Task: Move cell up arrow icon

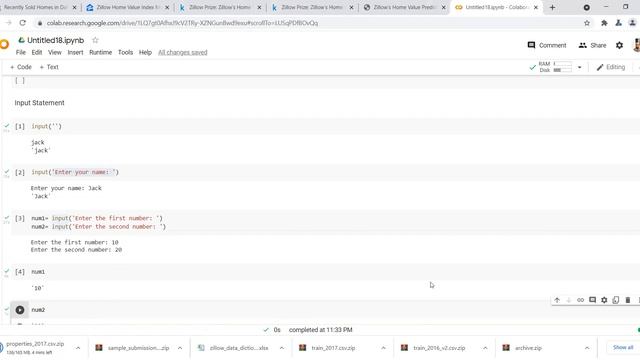Action: pyautogui.click(x=557, y=300)
